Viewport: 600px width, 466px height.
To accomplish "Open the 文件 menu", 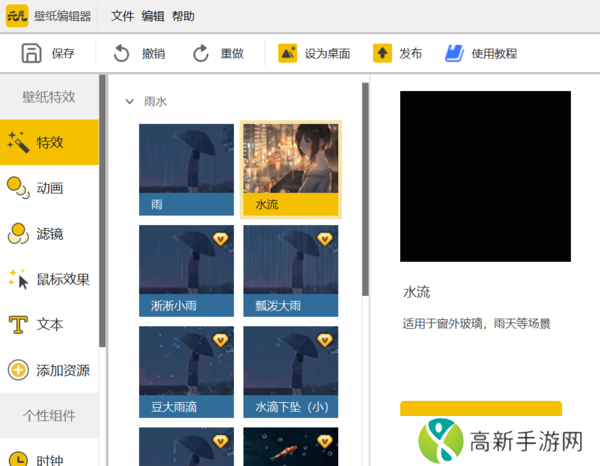I will tap(122, 16).
